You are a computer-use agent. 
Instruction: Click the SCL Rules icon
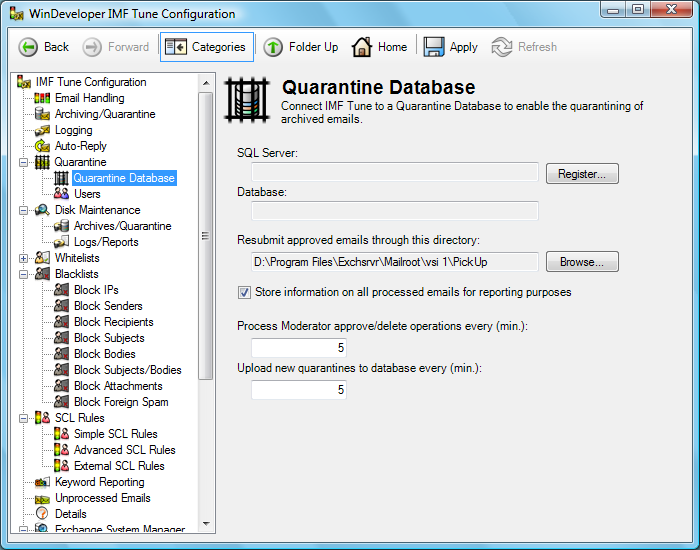click(42, 418)
